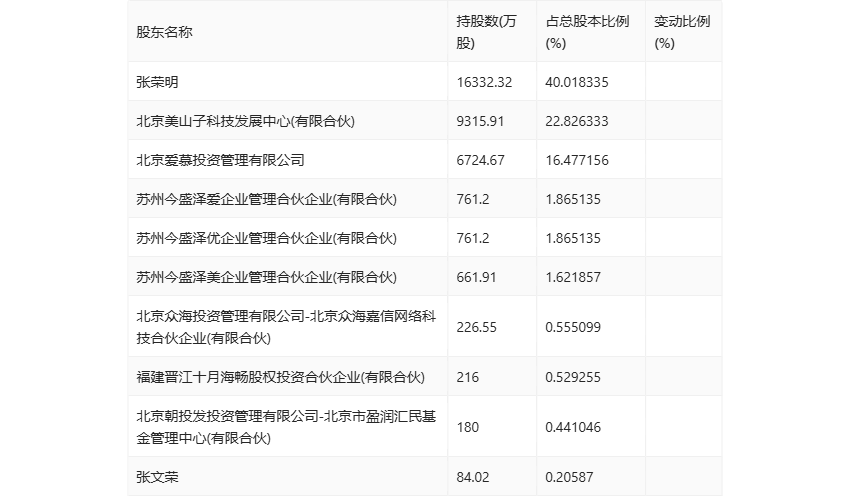Click 北京美山子科技发展中心(有限合伙) row name
Screen dimensions: 850x496
246,121
